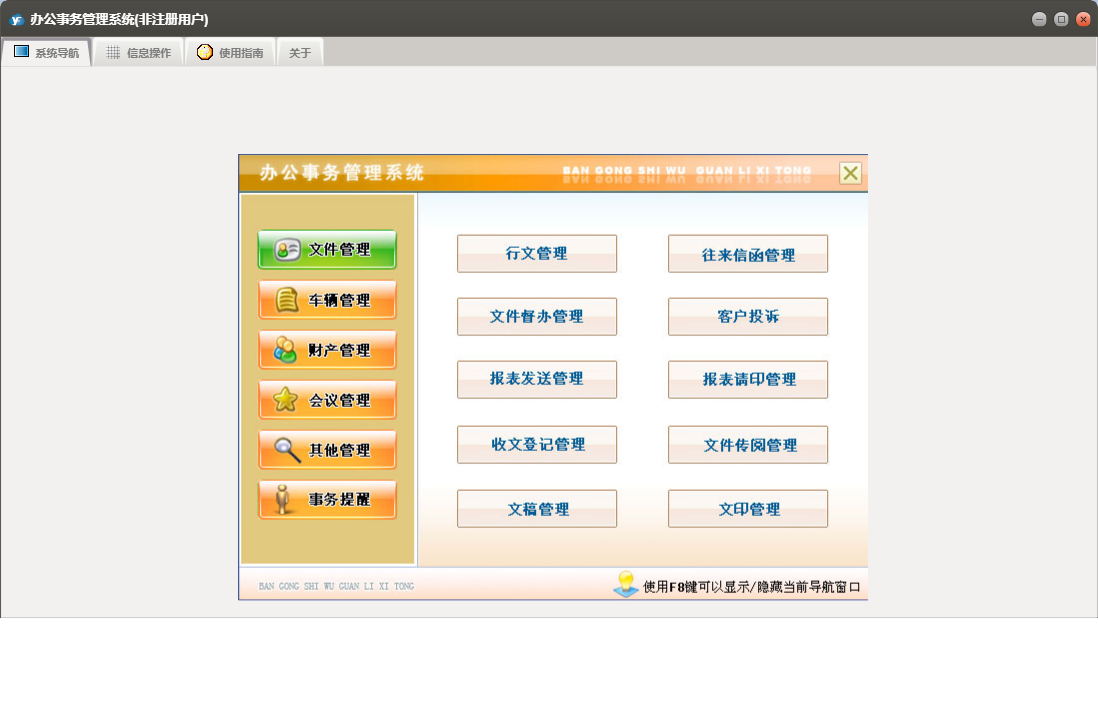Click the 行文管理 button
The image size is (1098, 719).
click(x=537, y=254)
